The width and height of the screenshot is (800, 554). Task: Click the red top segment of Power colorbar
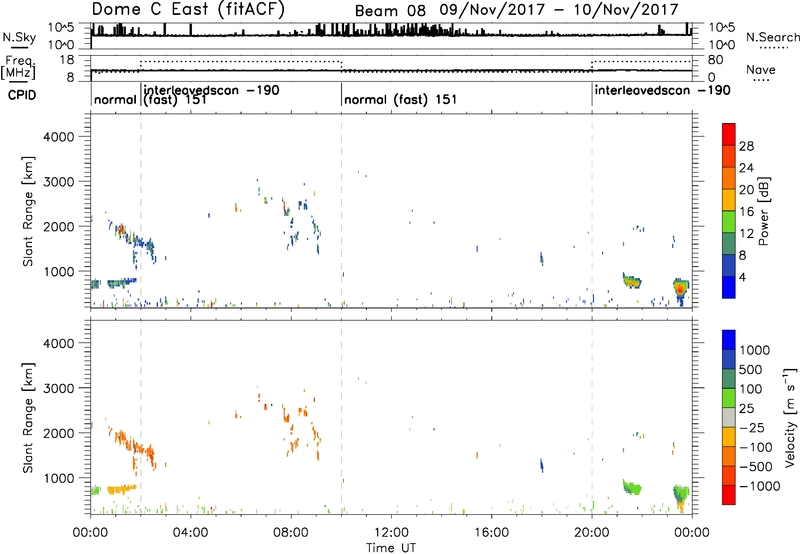[x=729, y=134]
